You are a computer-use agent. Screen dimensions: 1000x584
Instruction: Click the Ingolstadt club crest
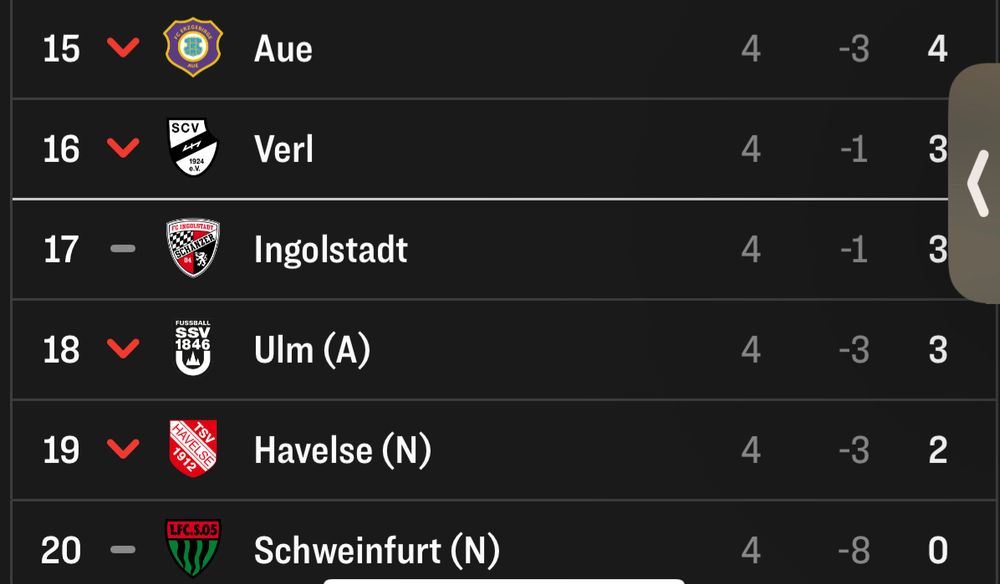192,248
